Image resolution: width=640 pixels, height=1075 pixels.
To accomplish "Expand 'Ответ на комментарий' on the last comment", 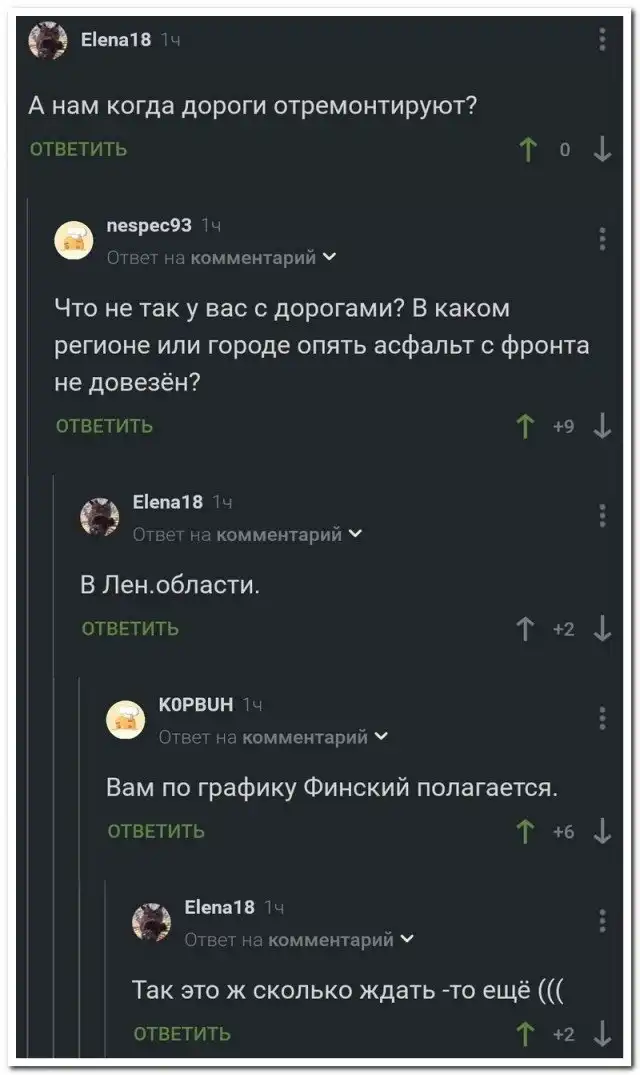I will click(300, 939).
